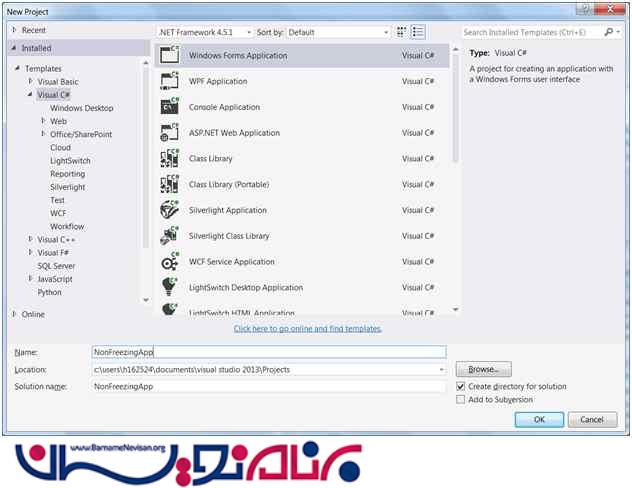
Task: Click the search magnifier icon
Action: pyautogui.click(x=609, y=32)
